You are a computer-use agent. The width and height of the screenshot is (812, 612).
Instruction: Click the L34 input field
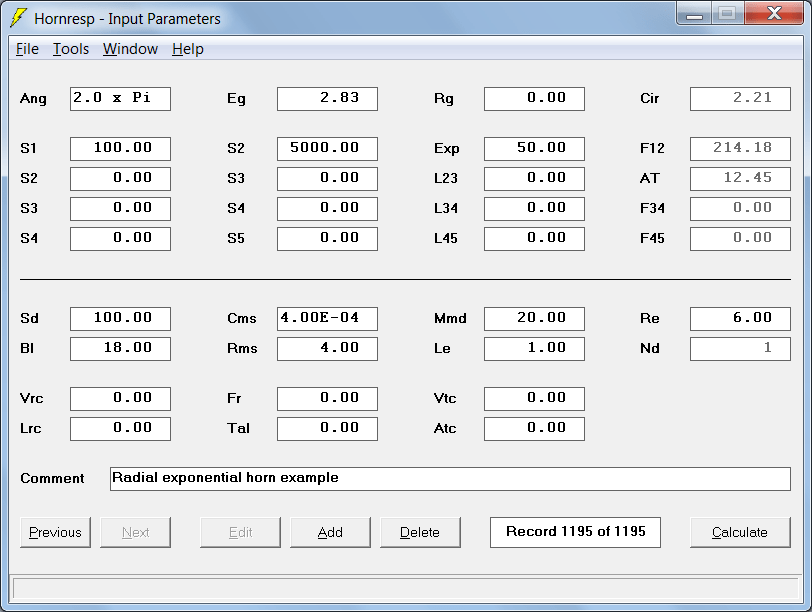click(x=534, y=209)
